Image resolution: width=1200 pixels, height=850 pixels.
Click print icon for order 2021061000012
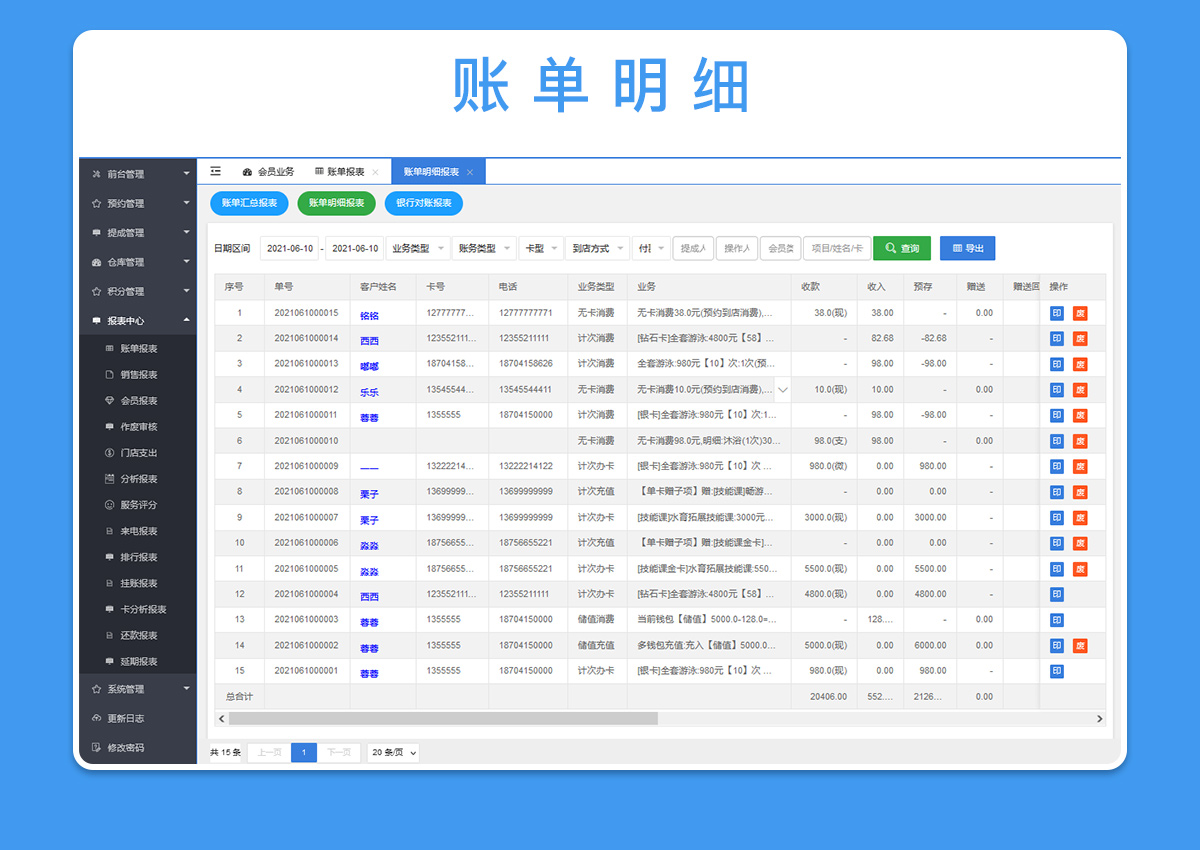pos(1057,390)
